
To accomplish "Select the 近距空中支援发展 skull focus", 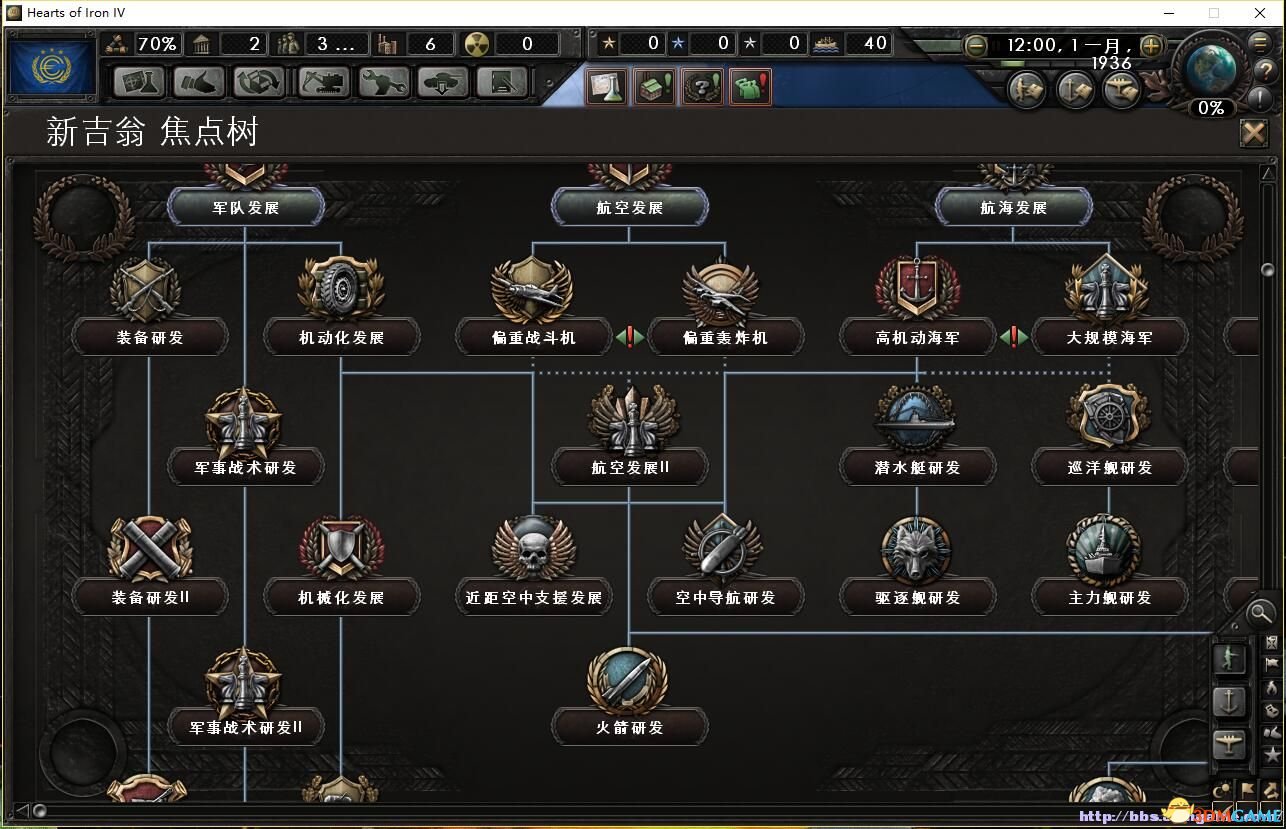I will tap(533, 566).
